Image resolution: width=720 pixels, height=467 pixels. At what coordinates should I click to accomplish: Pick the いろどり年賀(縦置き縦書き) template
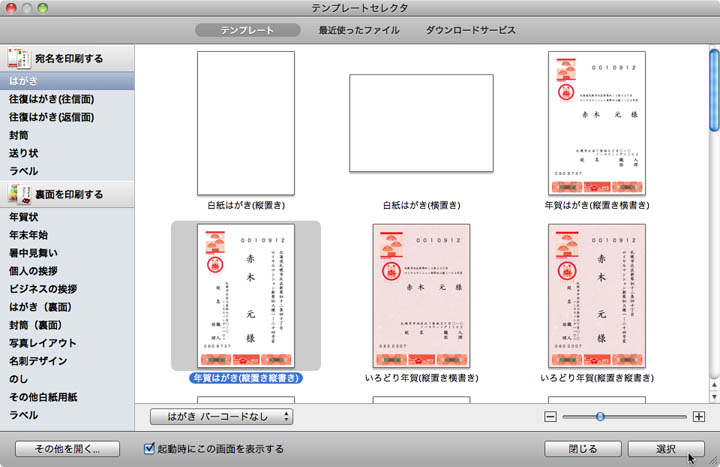(596, 295)
